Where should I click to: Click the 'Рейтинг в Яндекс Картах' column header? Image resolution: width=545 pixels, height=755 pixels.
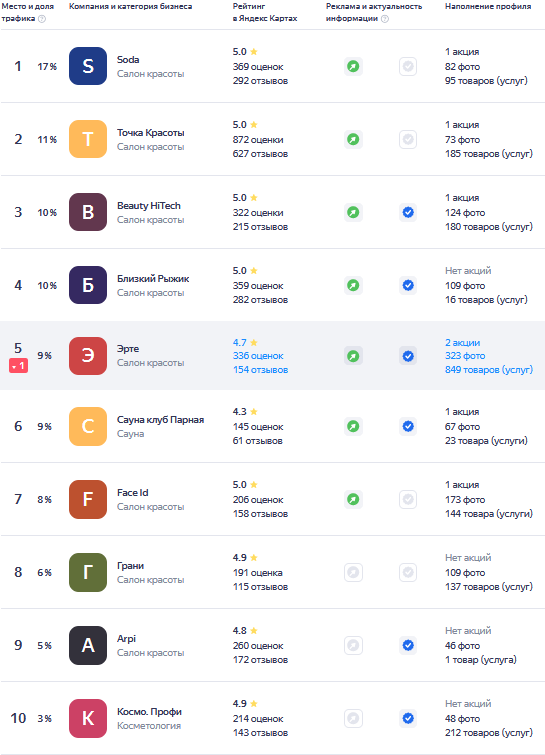(265, 12)
